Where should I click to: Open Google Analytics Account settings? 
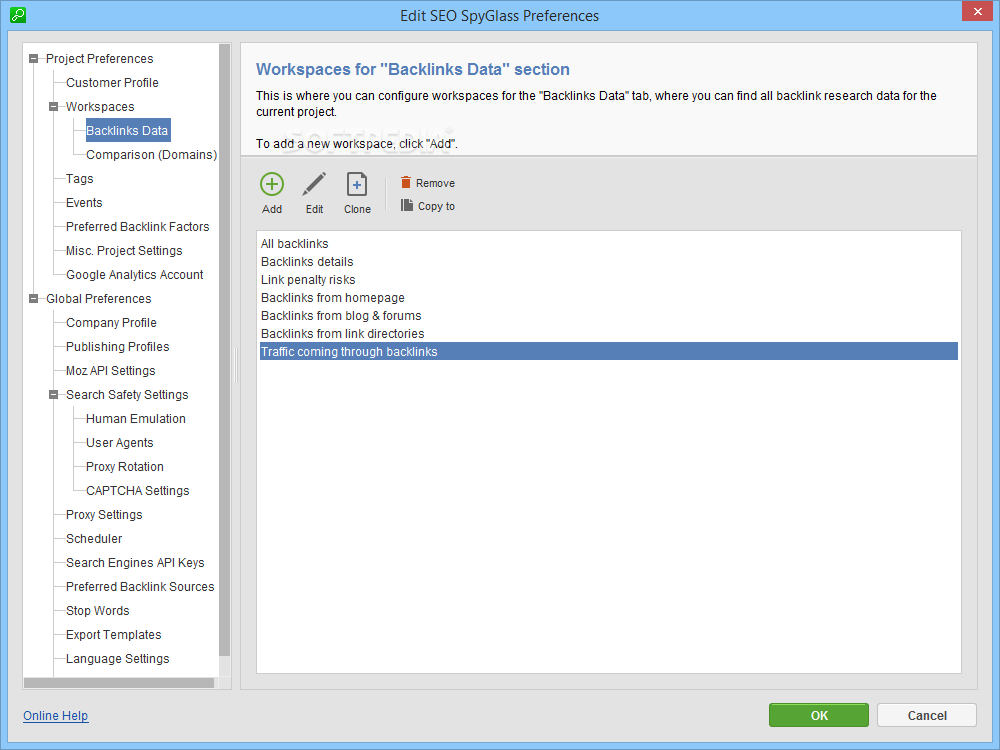135,275
